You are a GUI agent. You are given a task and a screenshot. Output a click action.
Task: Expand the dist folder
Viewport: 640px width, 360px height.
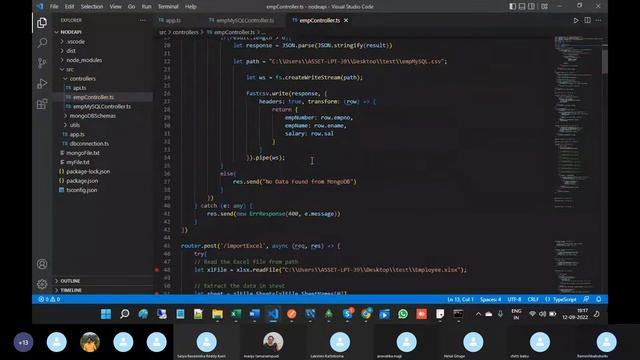pyautogui.click(x=103, y=51)
